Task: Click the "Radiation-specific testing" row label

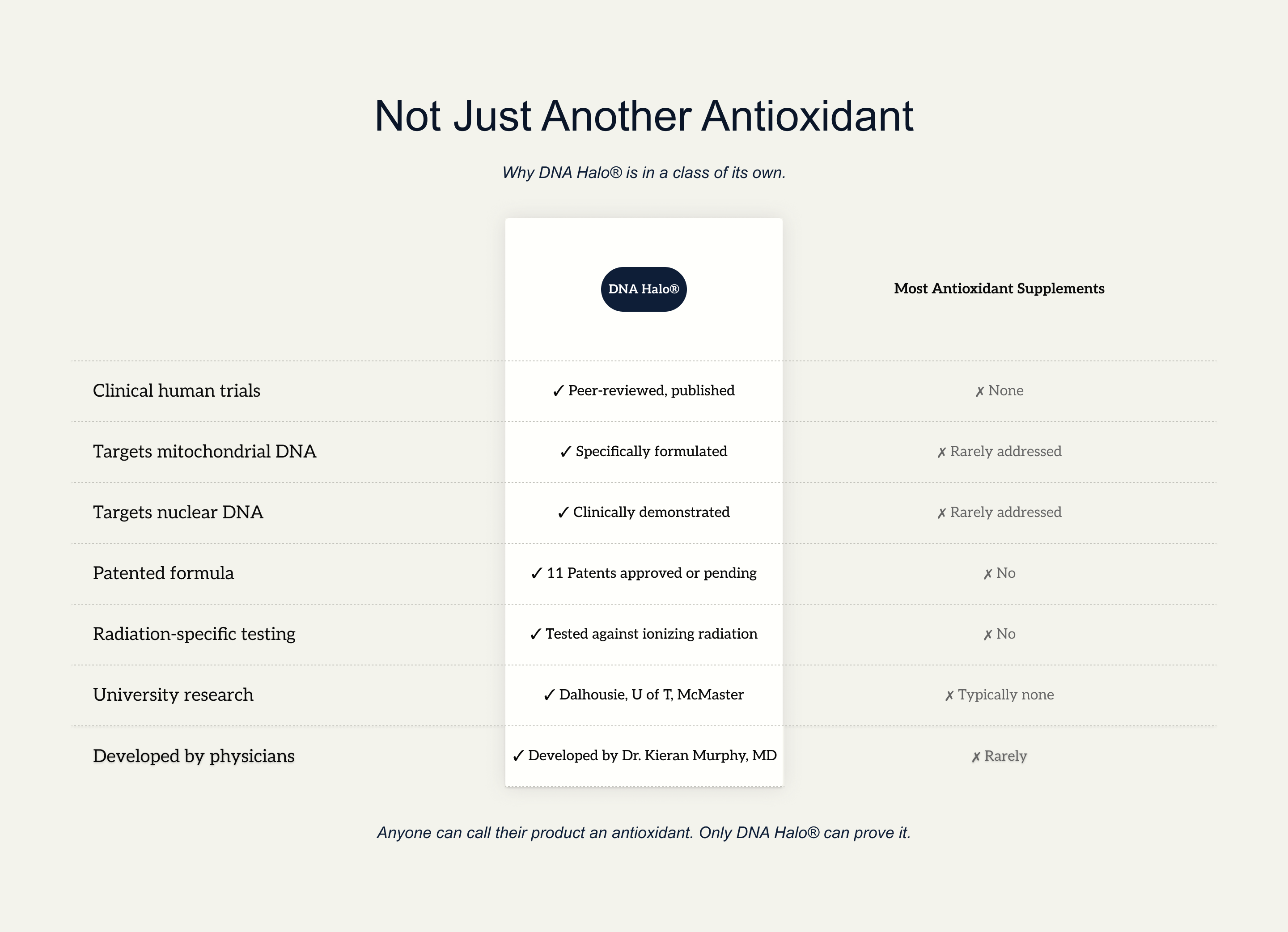Action: 194,634
